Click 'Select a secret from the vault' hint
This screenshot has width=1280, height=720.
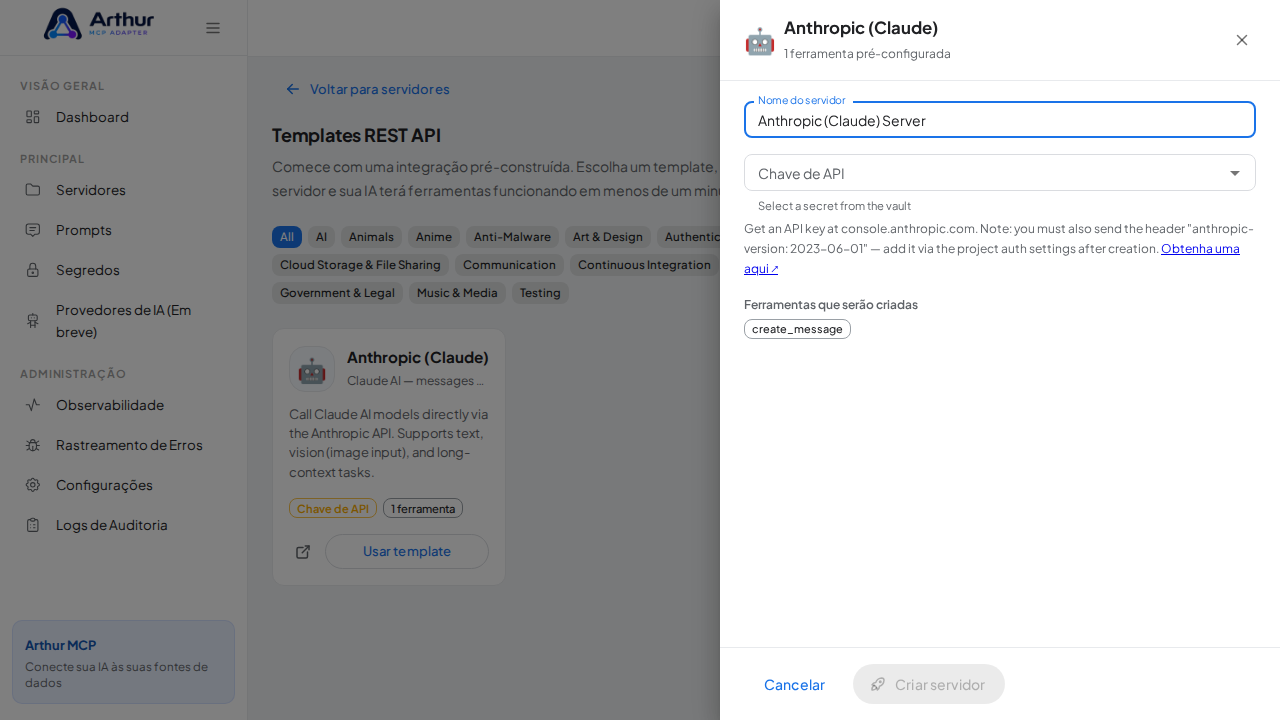834,206
